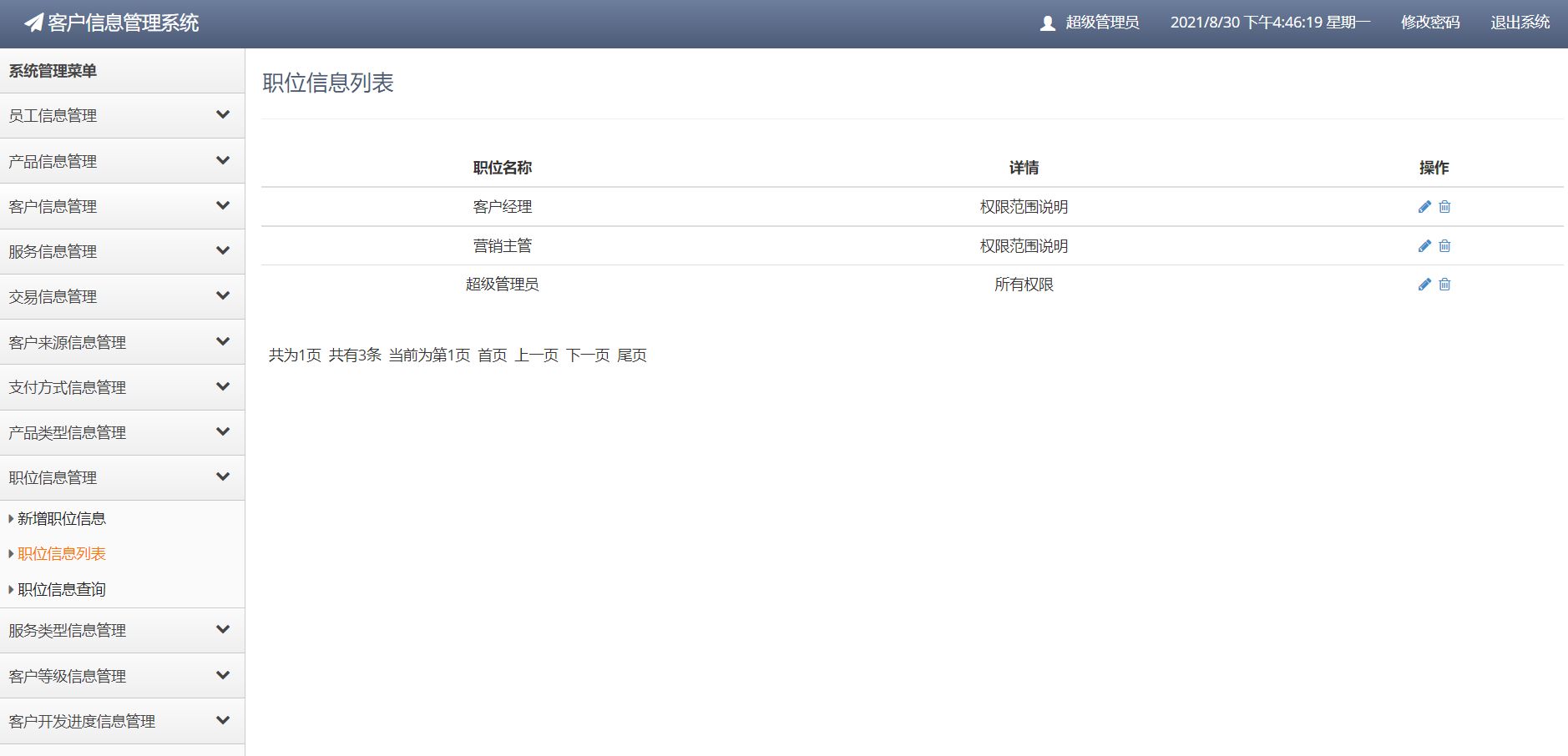Open the 客户来源信息管理 menu label

point(68,343)
